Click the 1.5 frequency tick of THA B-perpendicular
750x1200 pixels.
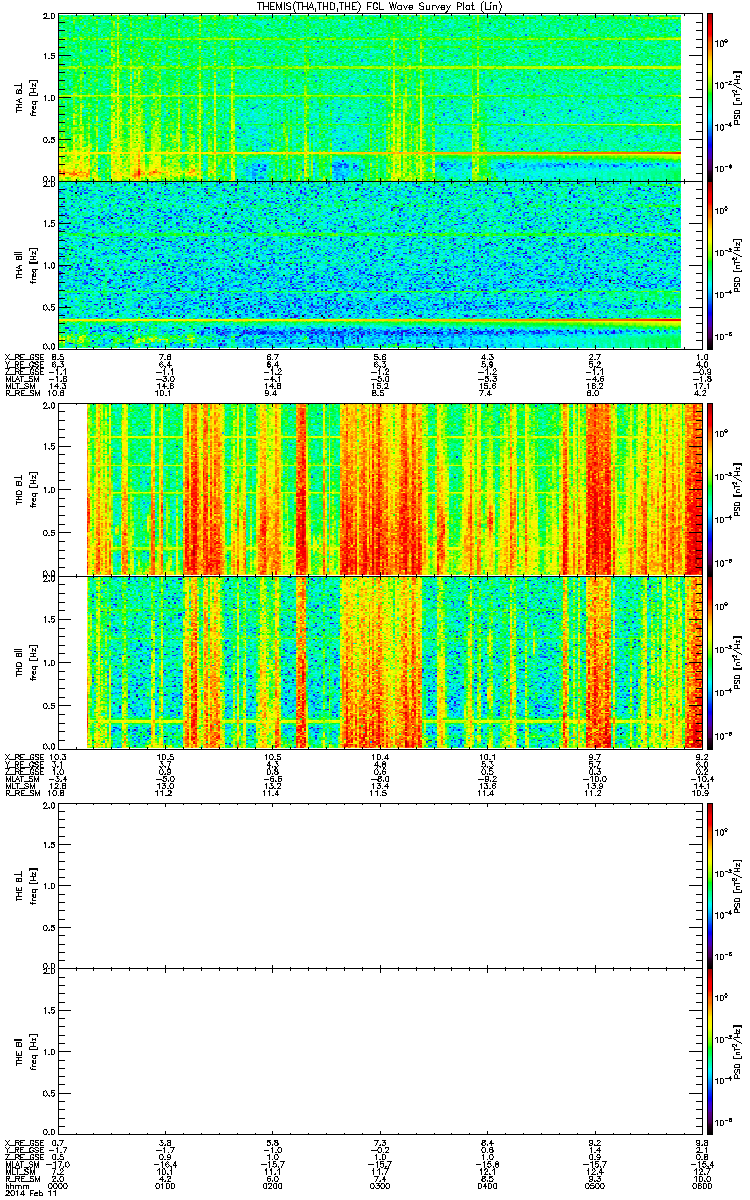(48, 57)
